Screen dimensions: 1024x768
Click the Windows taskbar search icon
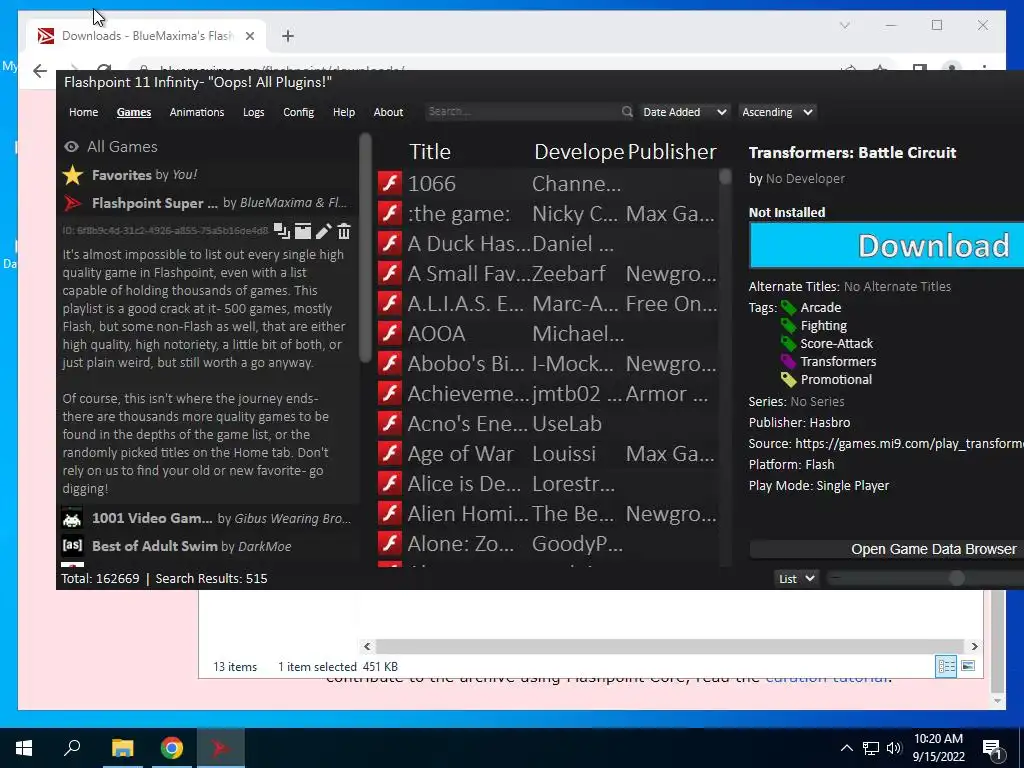[72, 748]
